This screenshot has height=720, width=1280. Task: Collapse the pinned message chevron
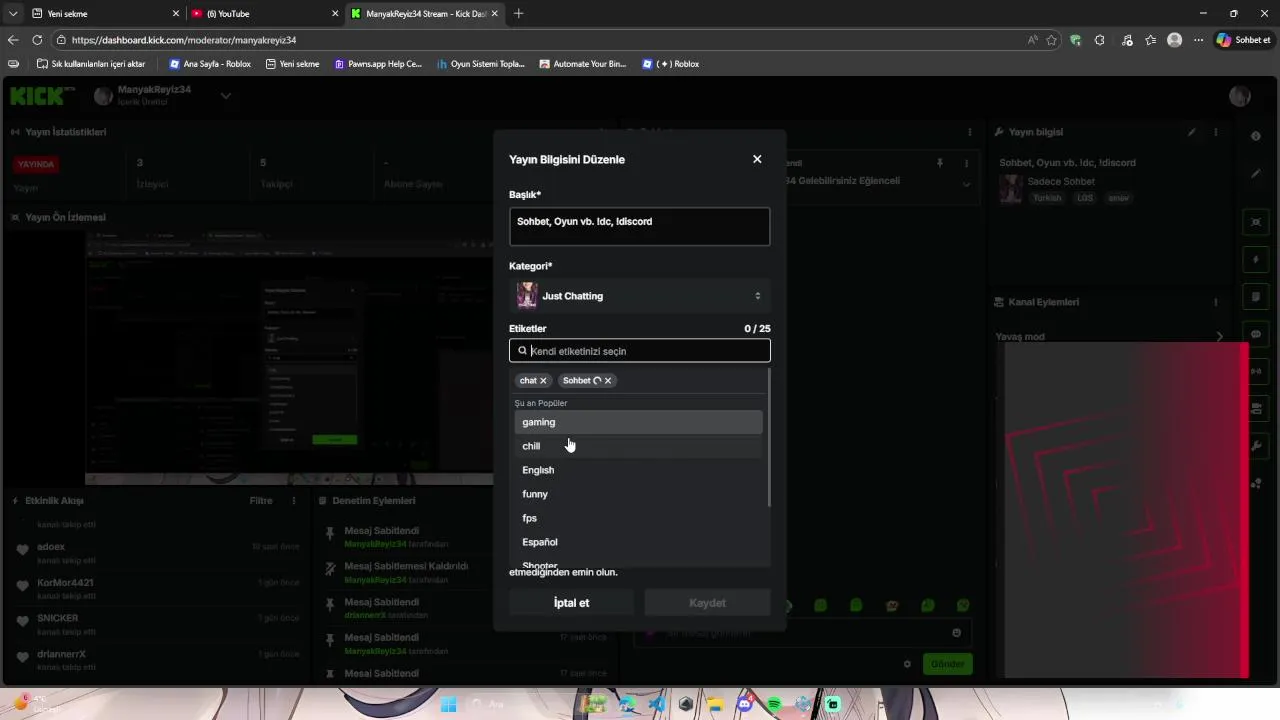(x=966, y=184)
